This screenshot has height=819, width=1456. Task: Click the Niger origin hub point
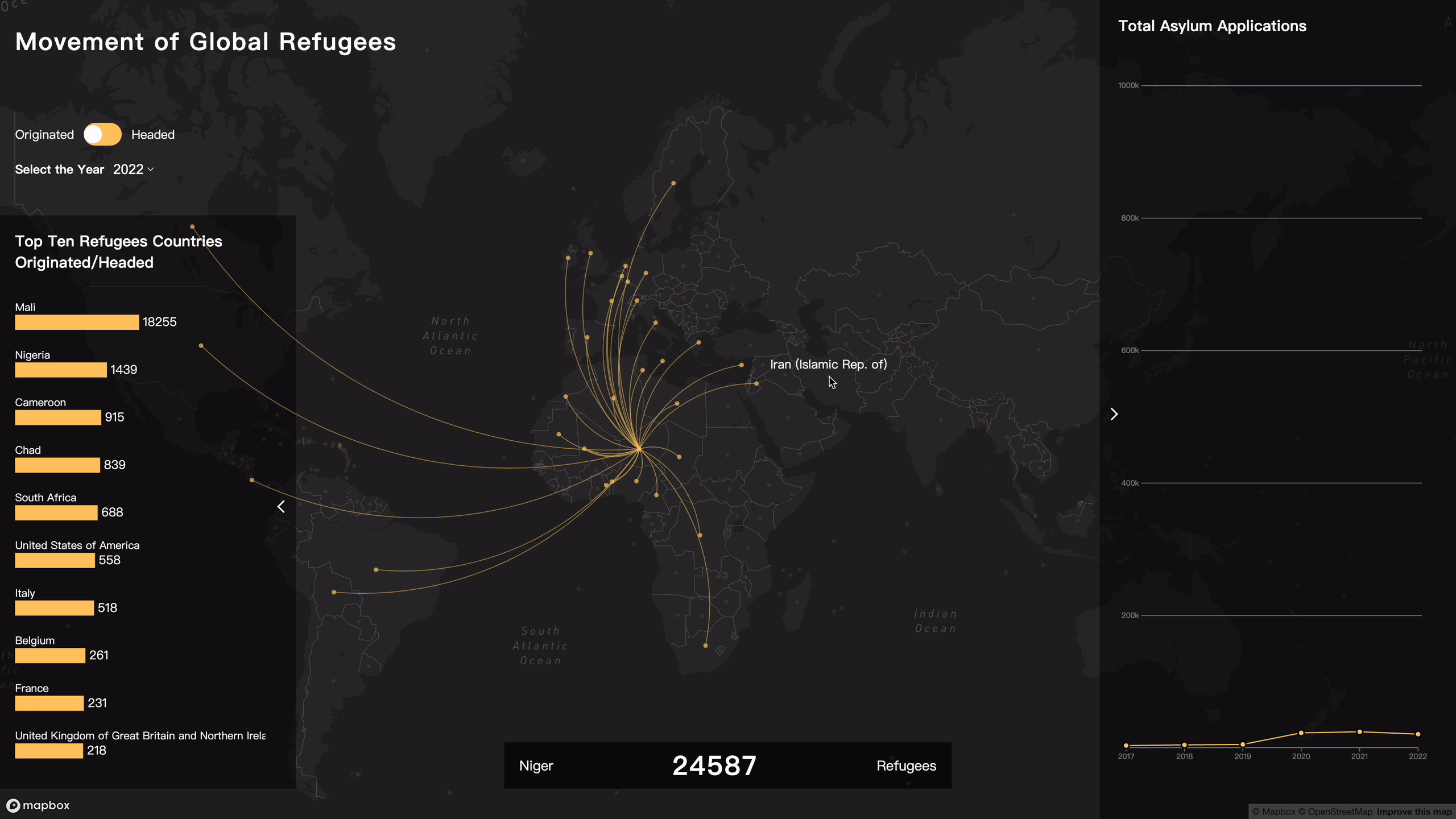[639, 449]
